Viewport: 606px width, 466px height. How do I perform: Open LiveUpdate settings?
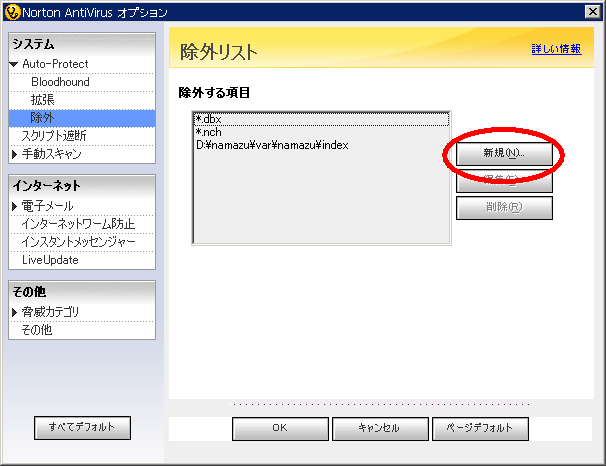tap(50, 260)
